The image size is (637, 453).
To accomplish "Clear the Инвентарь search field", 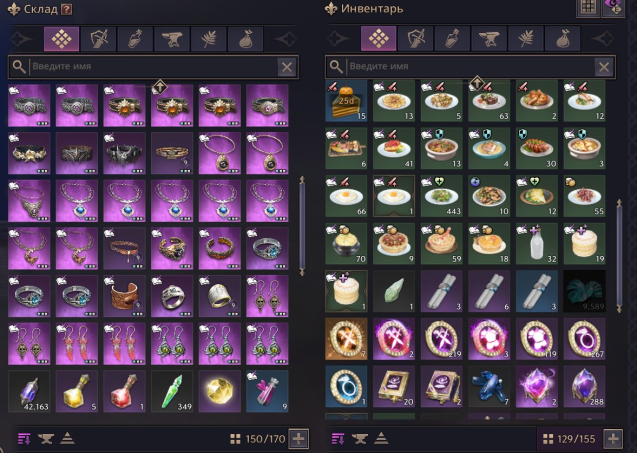I will [604, 67].
